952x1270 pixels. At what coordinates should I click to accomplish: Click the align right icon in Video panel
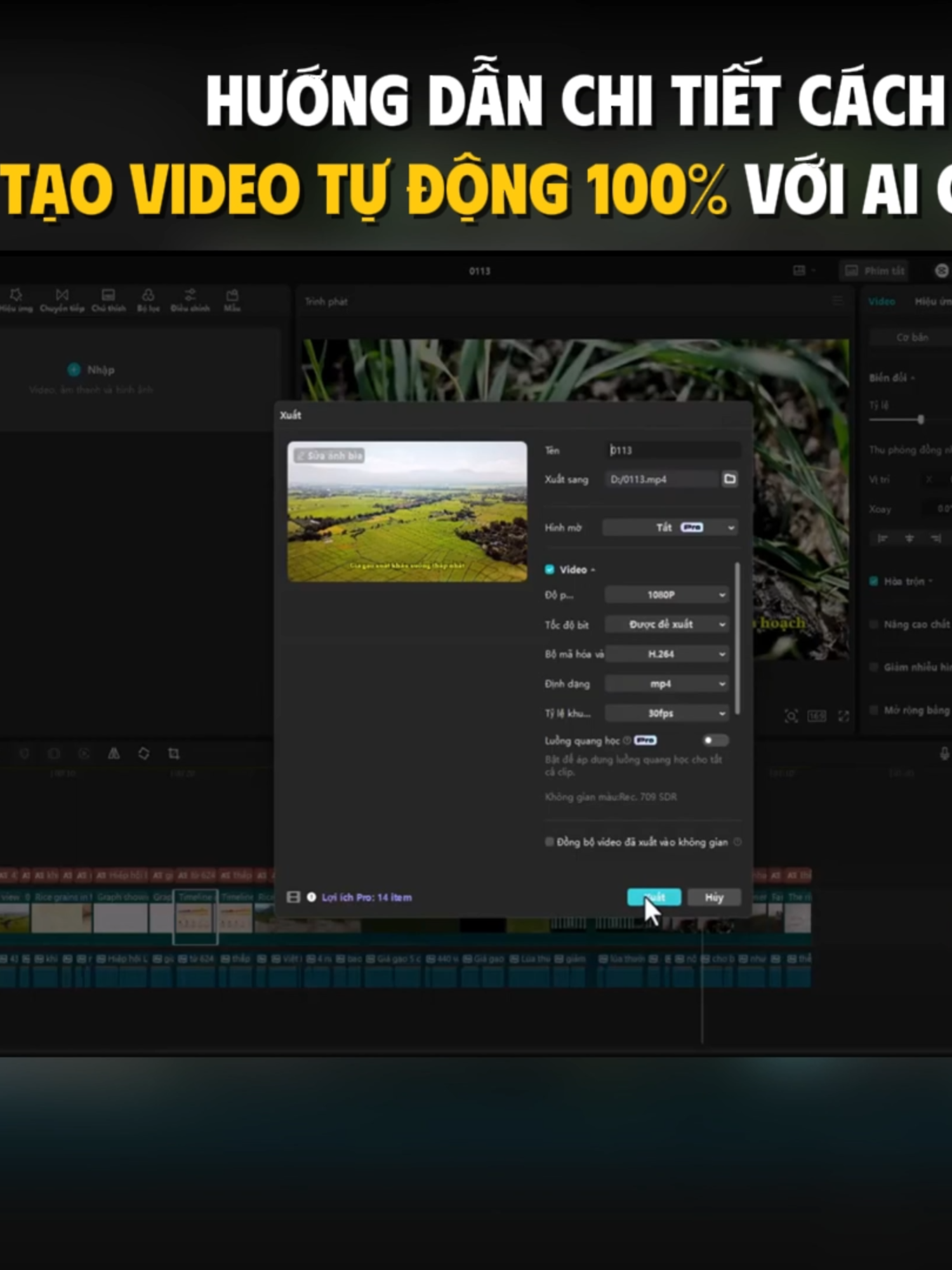936,538
